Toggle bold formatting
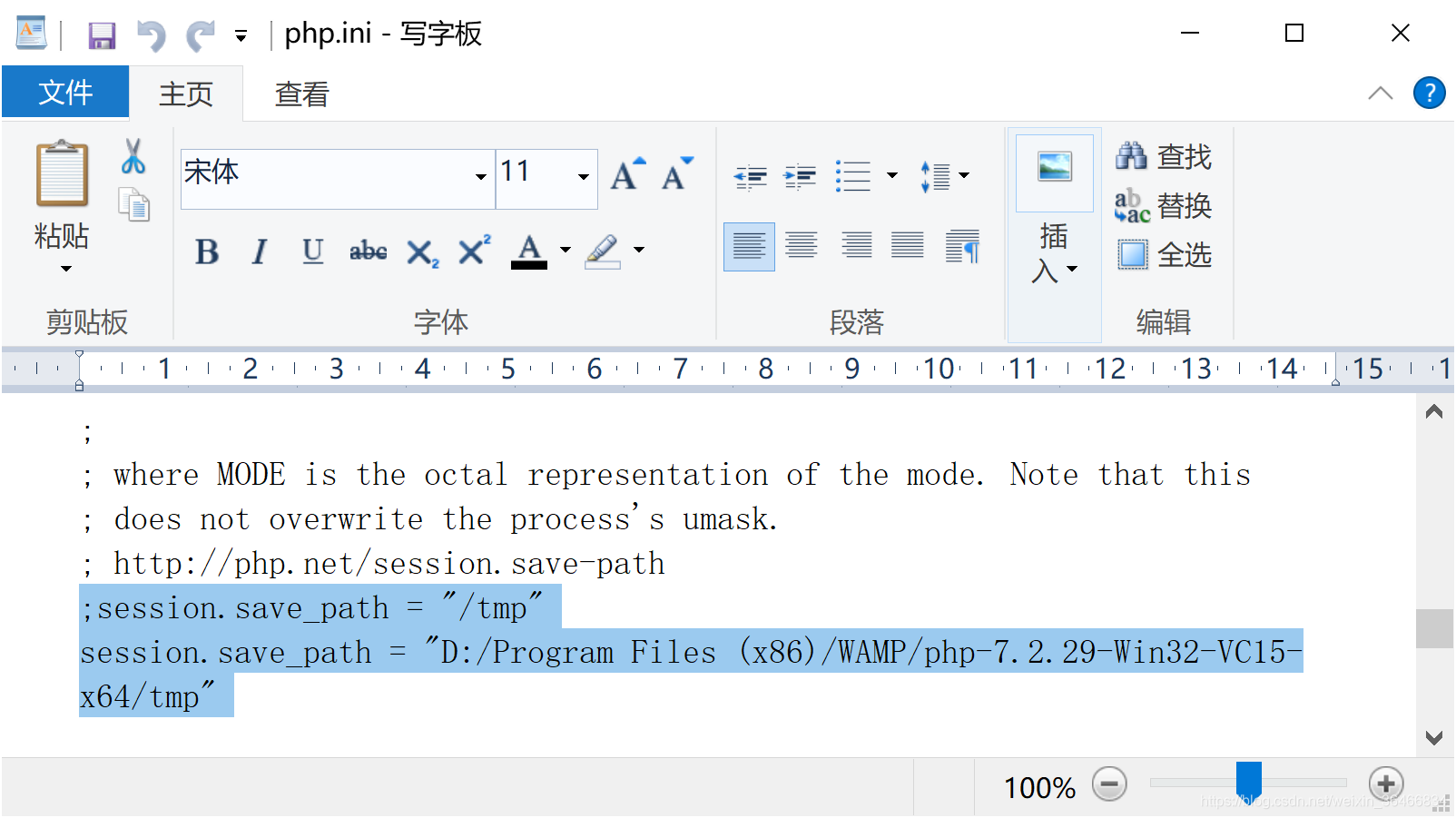Screen dimensions: 1456x818 click(x=207, y=251)
